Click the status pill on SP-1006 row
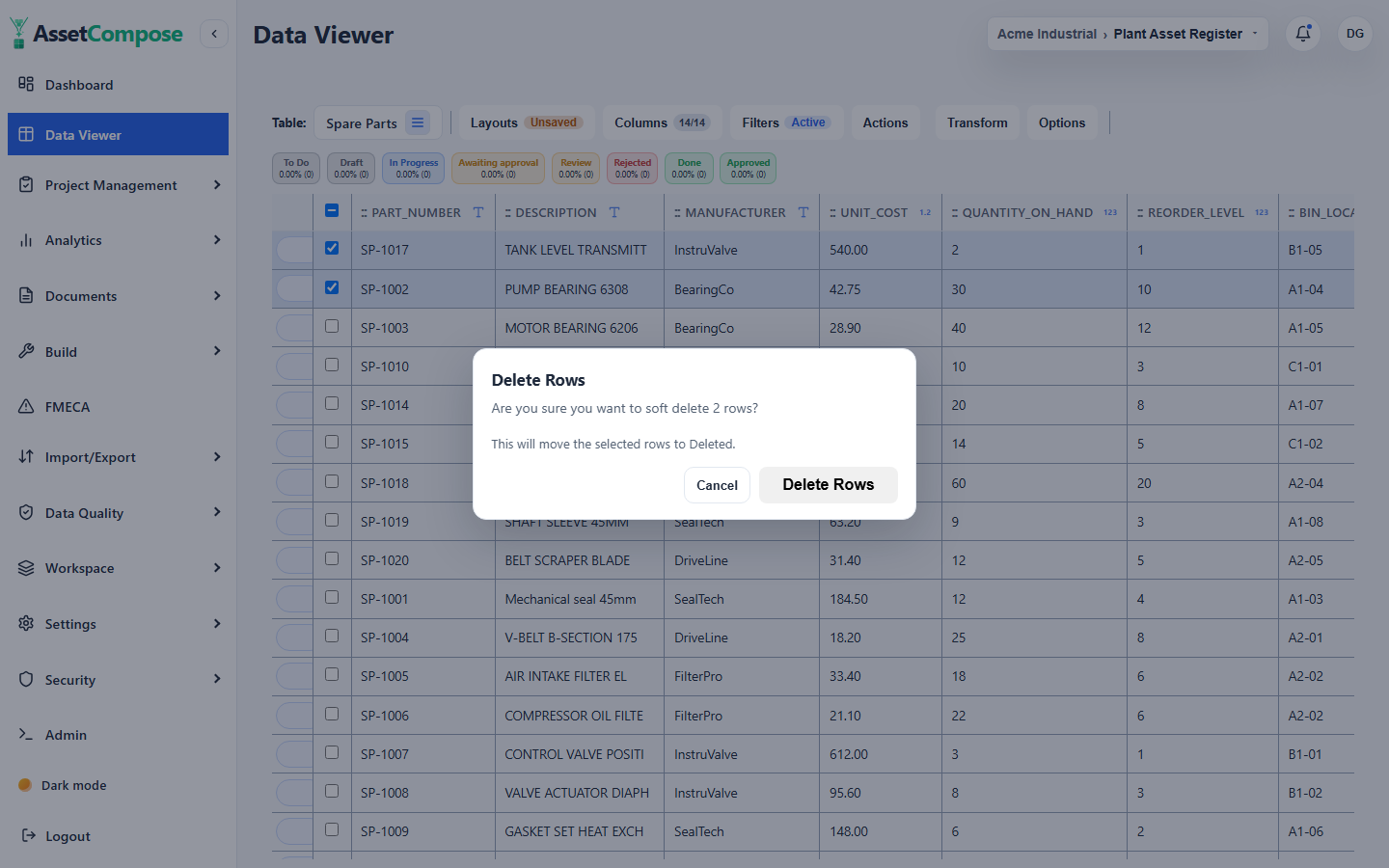The width and height of the screenshot is (1389, 868). [x=294, y=715]
